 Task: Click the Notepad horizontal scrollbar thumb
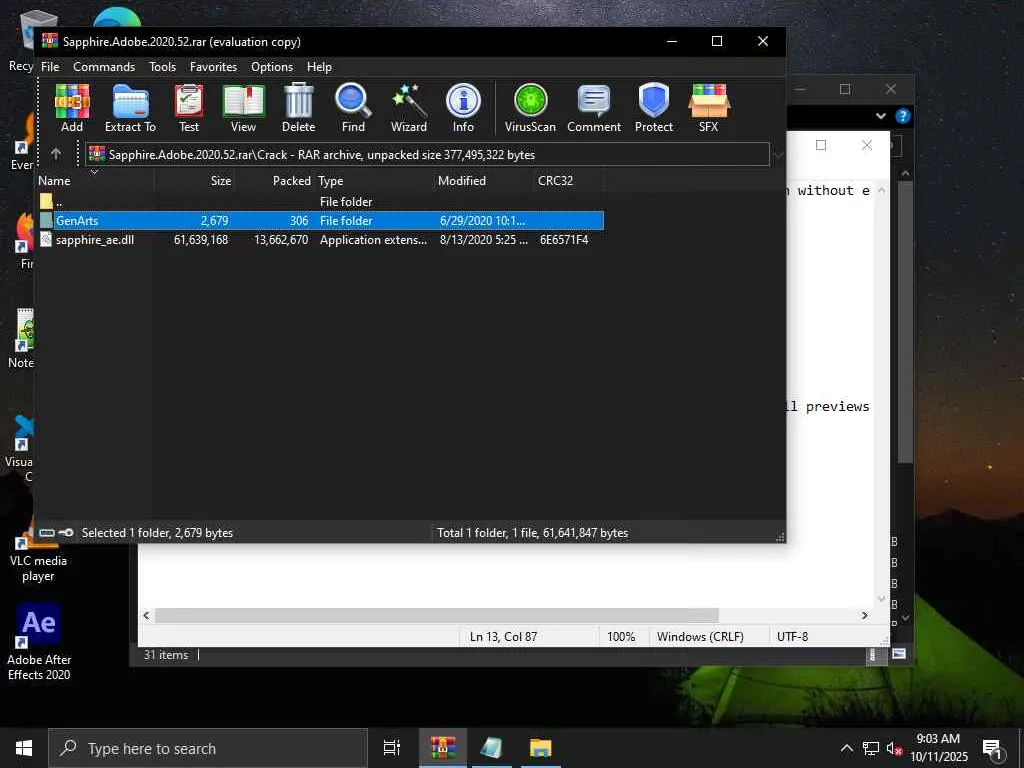[436, 616]
